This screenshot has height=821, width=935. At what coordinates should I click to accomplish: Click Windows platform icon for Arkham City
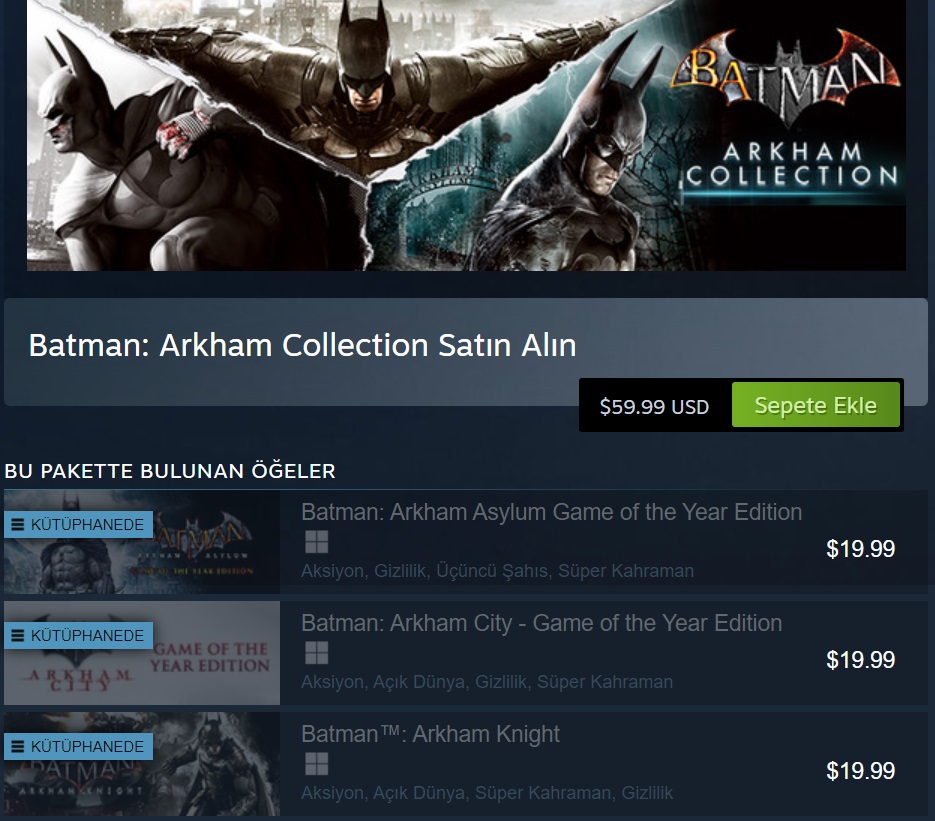tap(316, 654)
